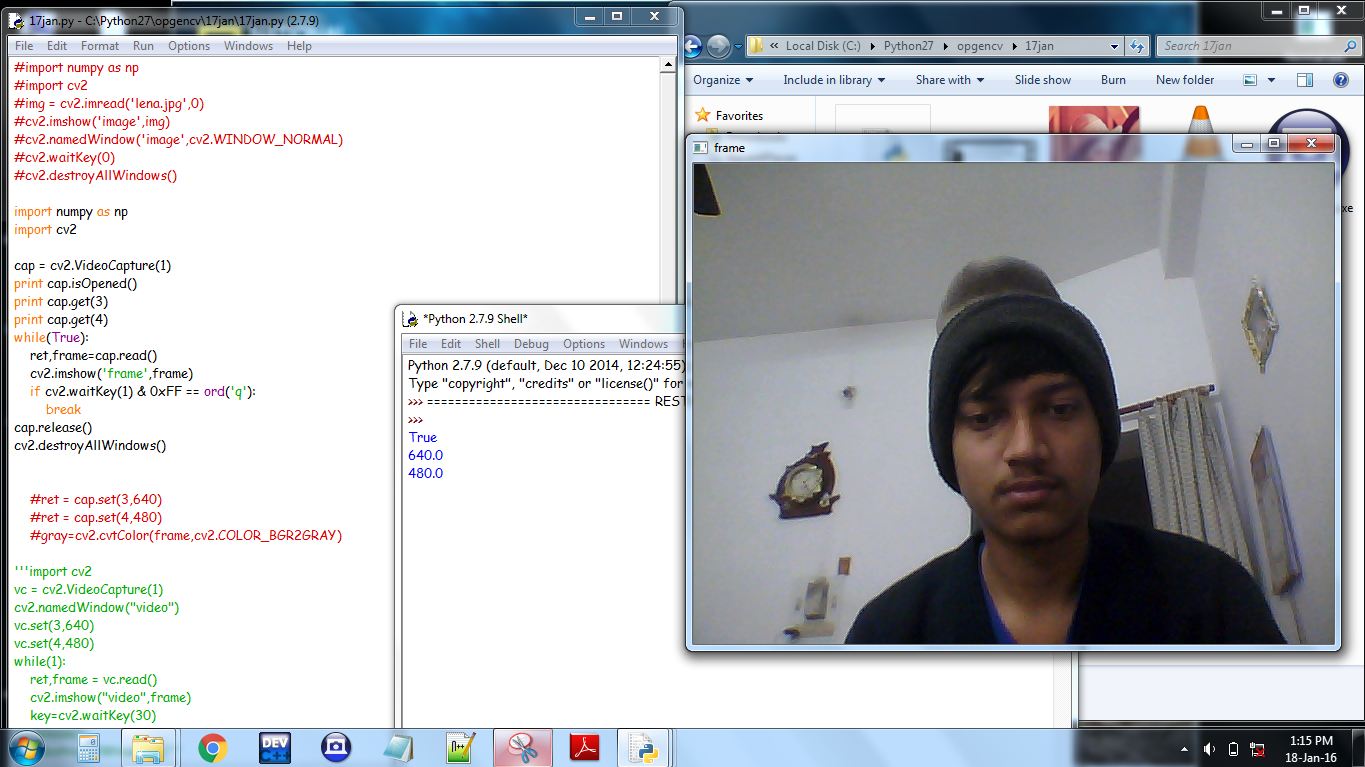Open the Debug menu in Python Shell

[x=531, y=343]
